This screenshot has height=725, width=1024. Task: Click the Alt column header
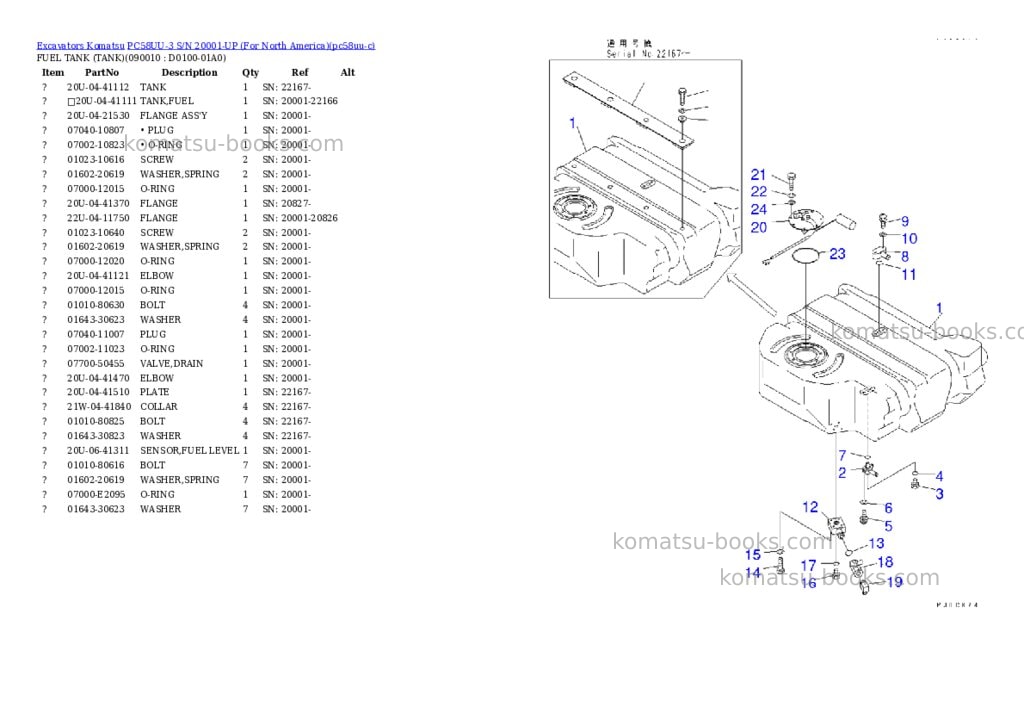(347, 72)
